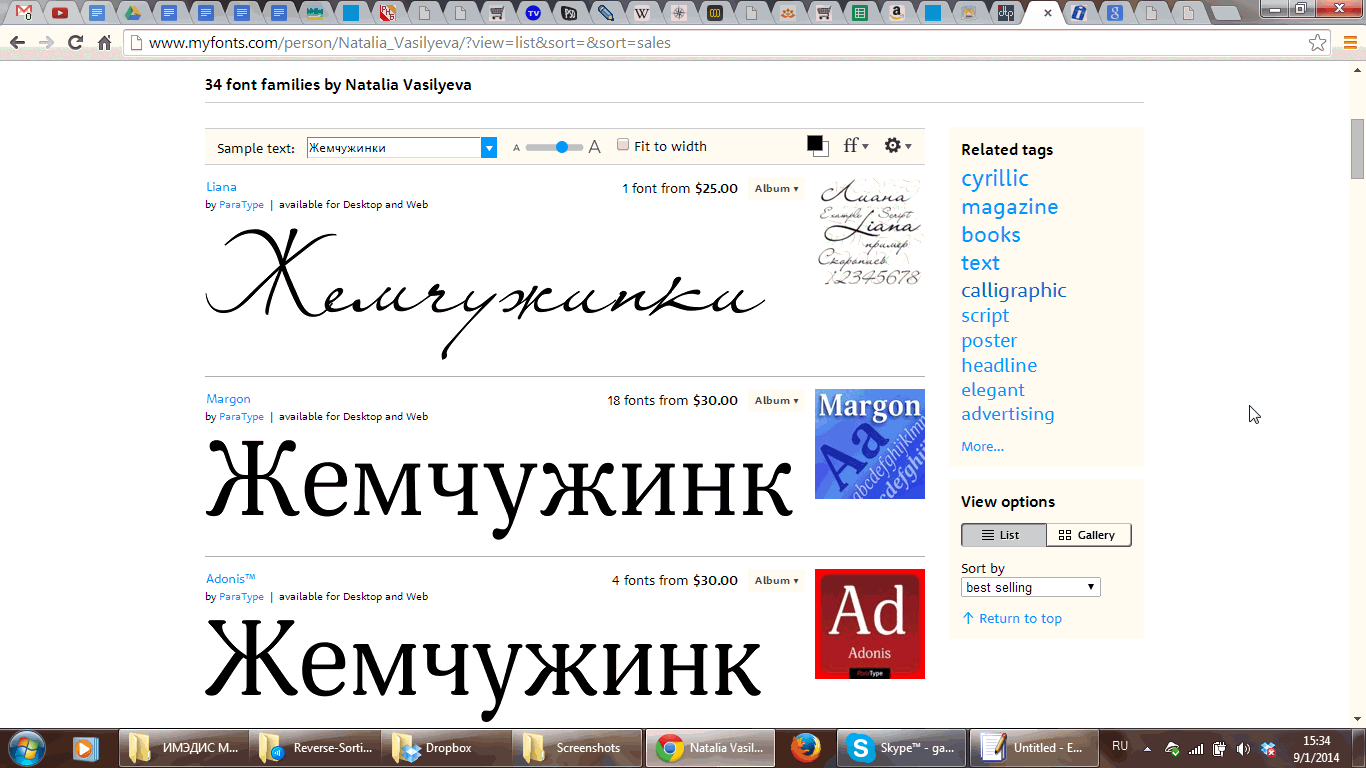This screenshot has height=768, width=1366.
Task: Click the Liana font poster thumbnail
Action: point(870,232)
